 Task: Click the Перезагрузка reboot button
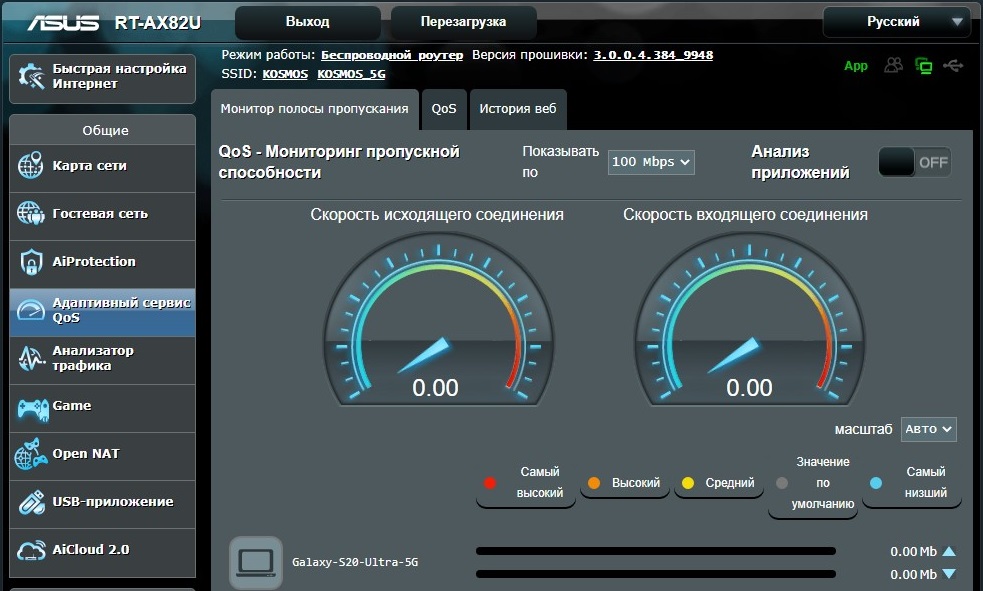click(463, 22)
